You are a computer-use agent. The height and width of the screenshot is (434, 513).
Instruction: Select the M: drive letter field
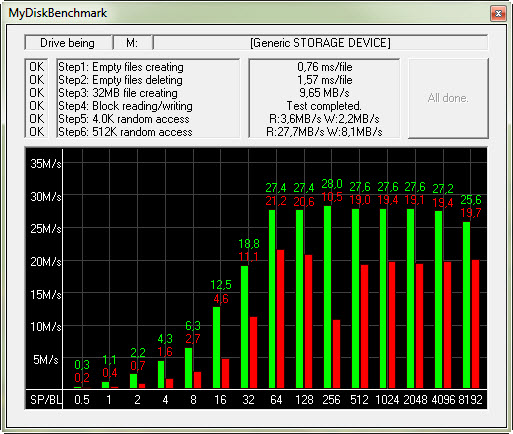133,43
